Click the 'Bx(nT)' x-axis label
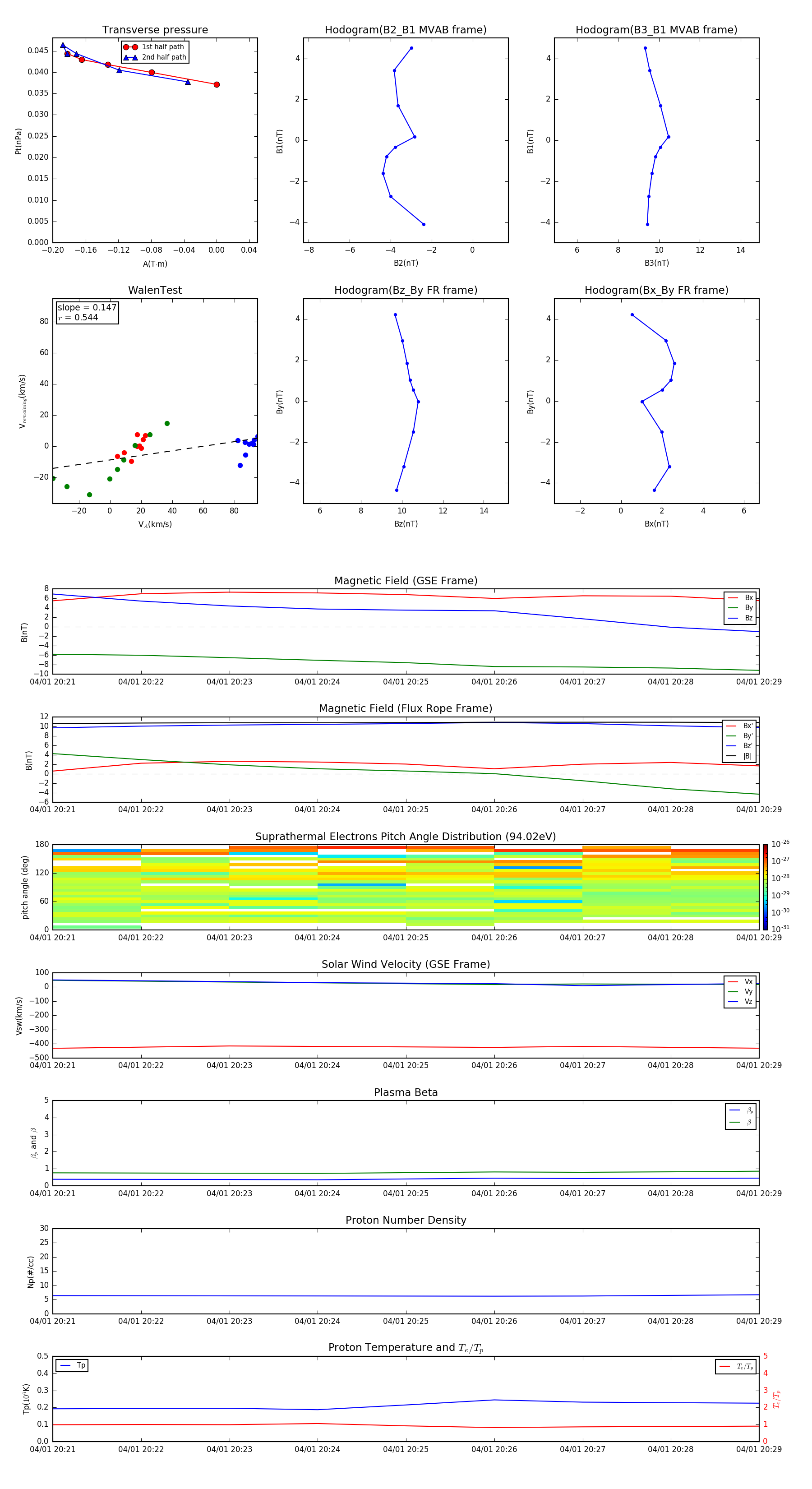Viewport: 812px width, 1489px height. pos(656,524)
